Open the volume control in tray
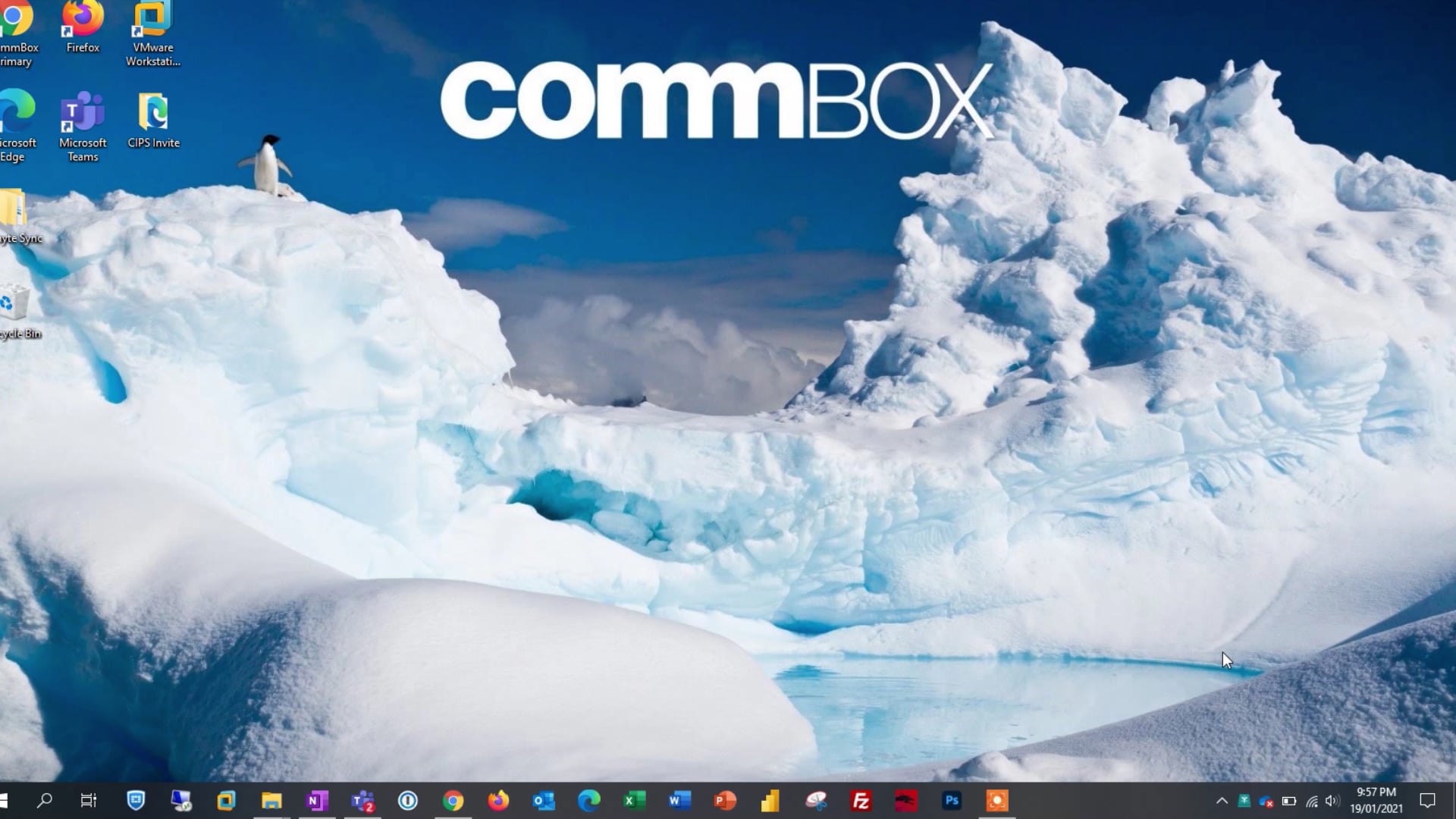 click(x=1332, y=801)
